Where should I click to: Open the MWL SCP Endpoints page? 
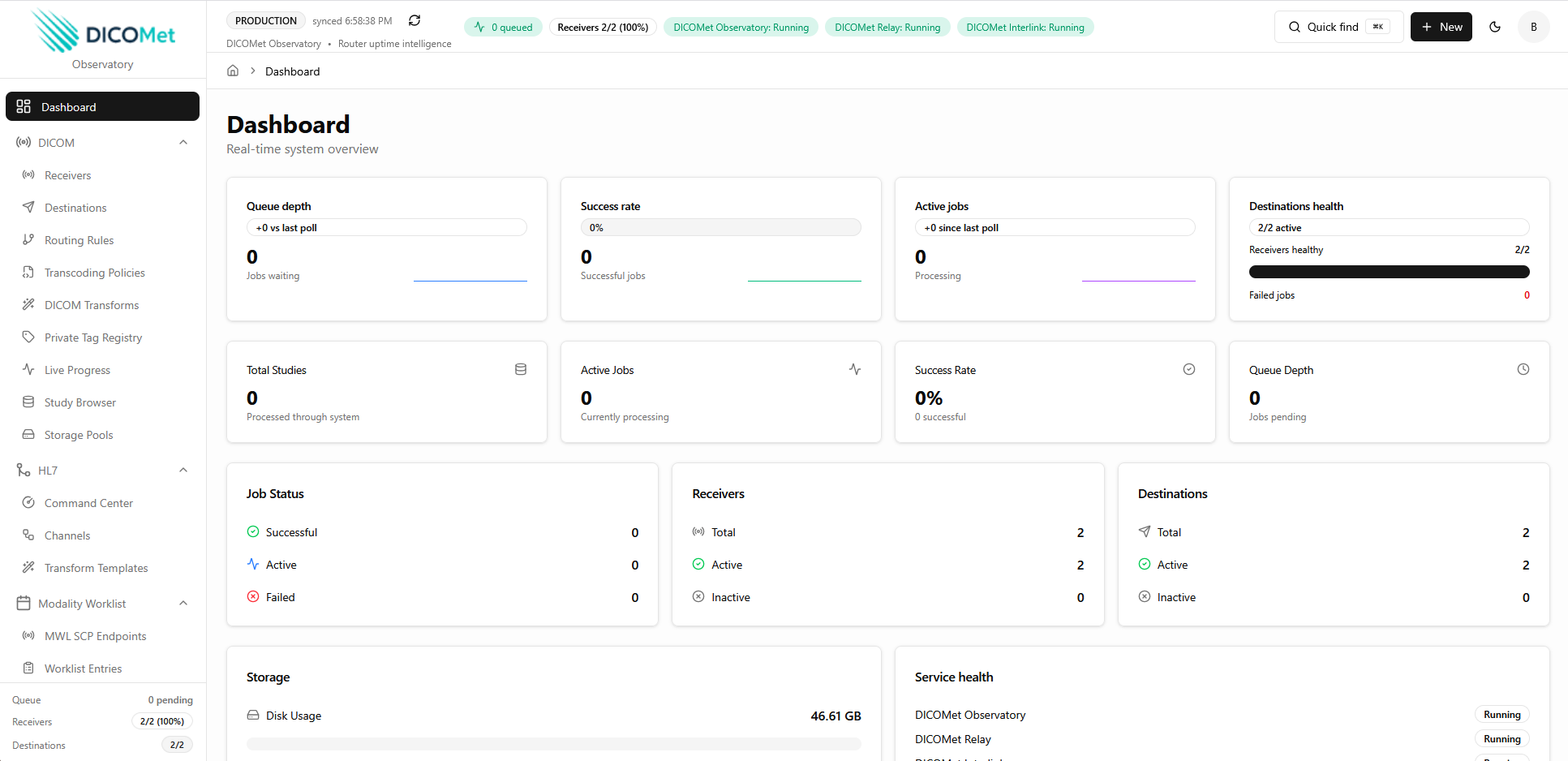(x=96, y=636)
